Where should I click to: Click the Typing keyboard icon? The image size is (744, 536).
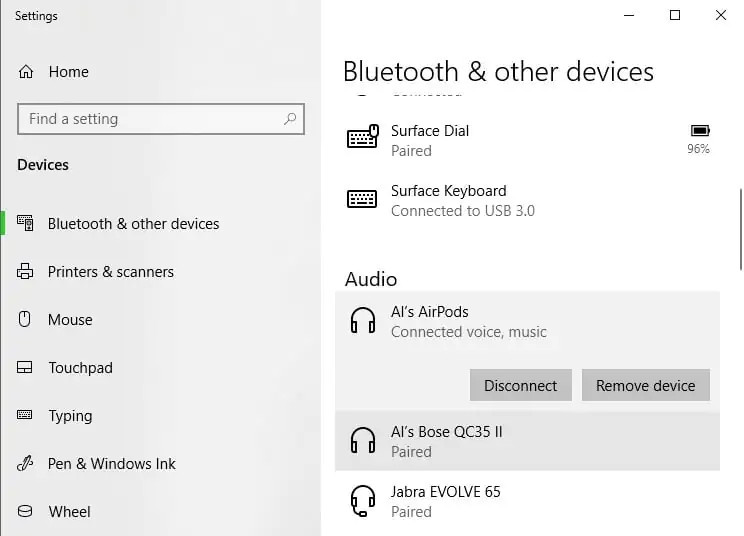point(26,416)
